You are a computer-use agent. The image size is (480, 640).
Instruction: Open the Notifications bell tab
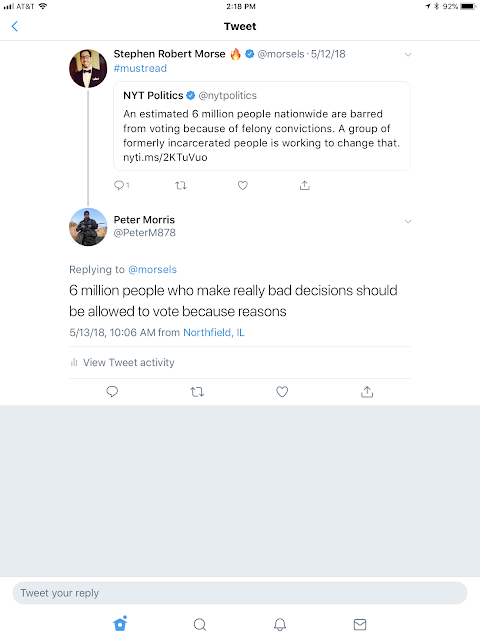(x=280, y=624)
